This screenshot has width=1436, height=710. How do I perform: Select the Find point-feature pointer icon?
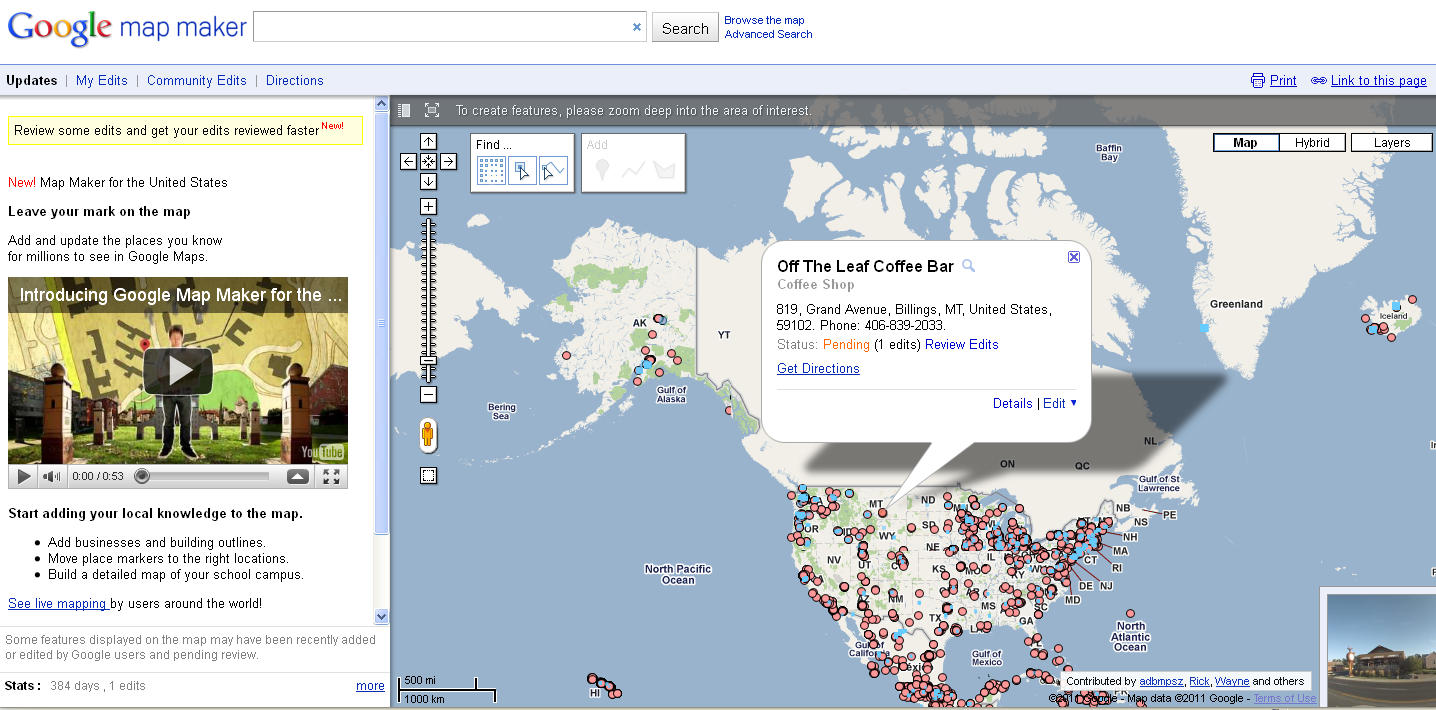(523, 171)
